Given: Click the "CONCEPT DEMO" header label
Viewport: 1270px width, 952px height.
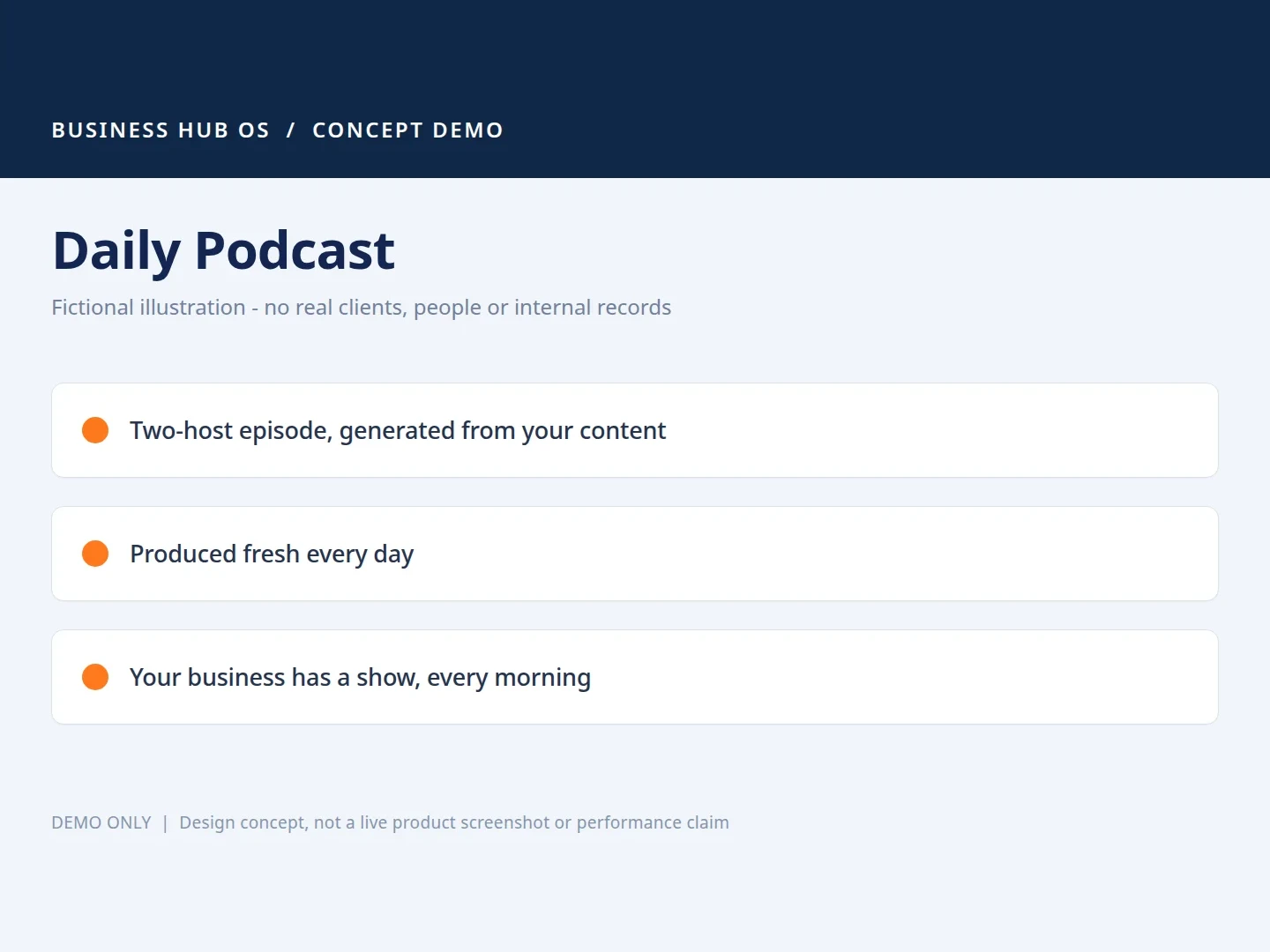Looking at the screenshot, I should [x=408, y=130].
